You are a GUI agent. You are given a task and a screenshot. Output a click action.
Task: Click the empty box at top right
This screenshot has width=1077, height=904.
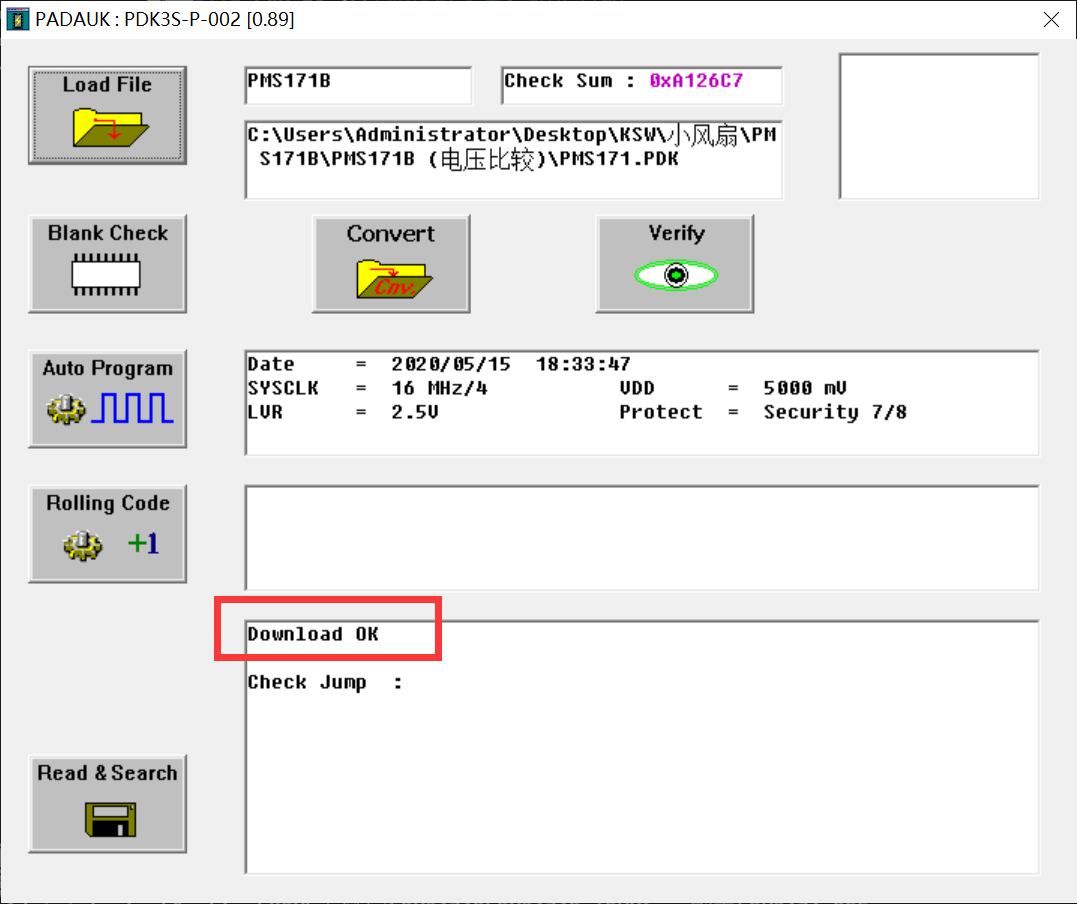coord(939,126)
